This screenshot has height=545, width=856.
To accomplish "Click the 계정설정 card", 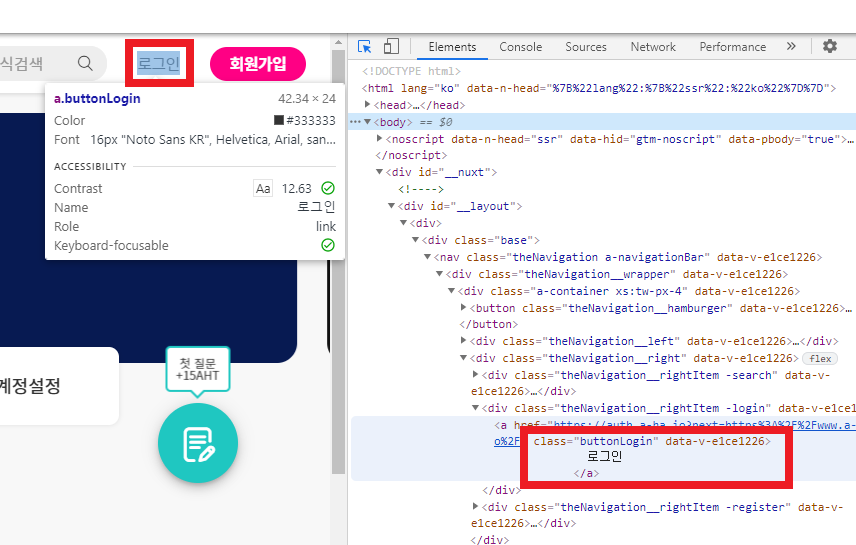I will coord(60,386).
